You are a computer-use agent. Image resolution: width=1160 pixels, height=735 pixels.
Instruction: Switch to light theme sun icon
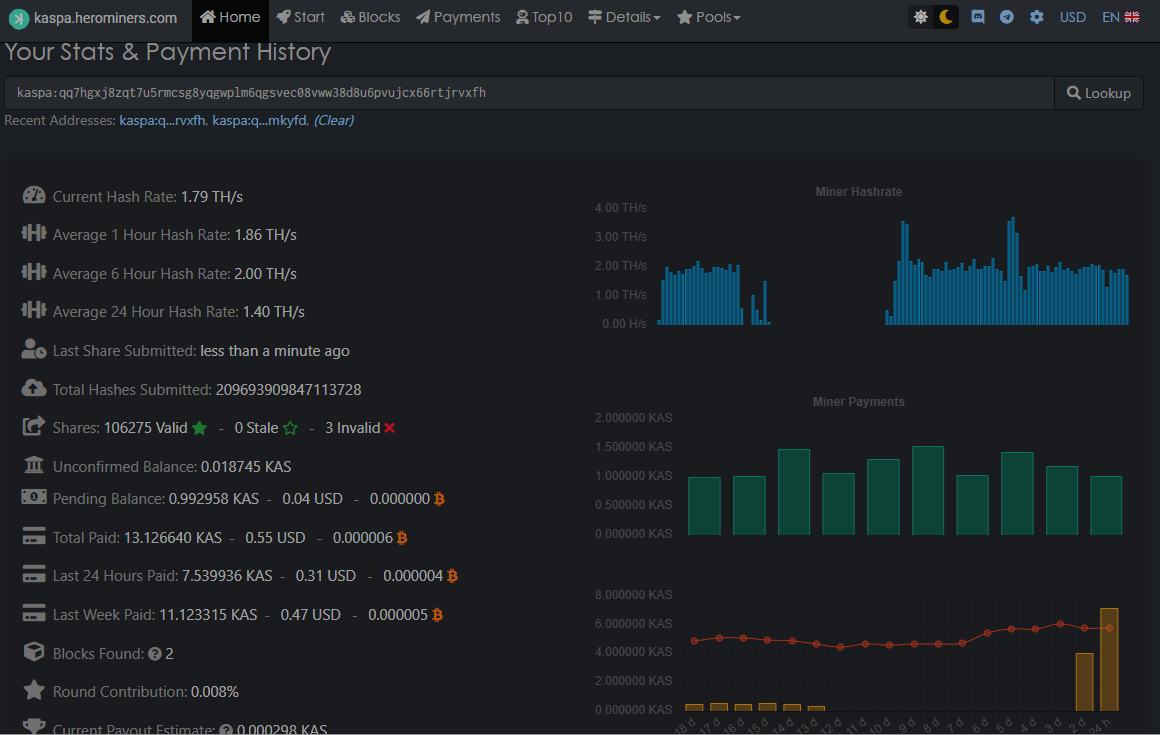coord(920,17)
